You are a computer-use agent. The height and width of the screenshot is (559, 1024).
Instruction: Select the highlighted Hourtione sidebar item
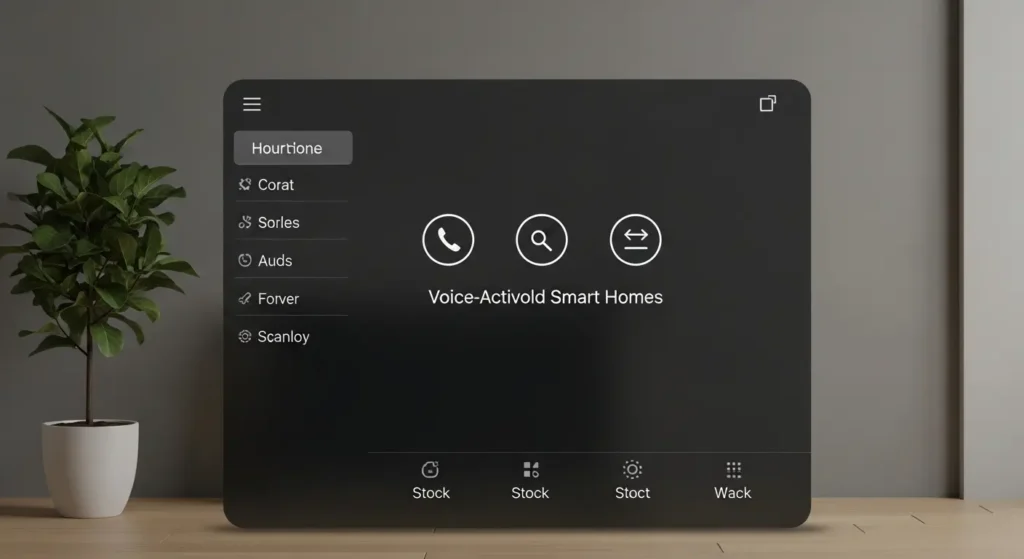tap(292, 148)
